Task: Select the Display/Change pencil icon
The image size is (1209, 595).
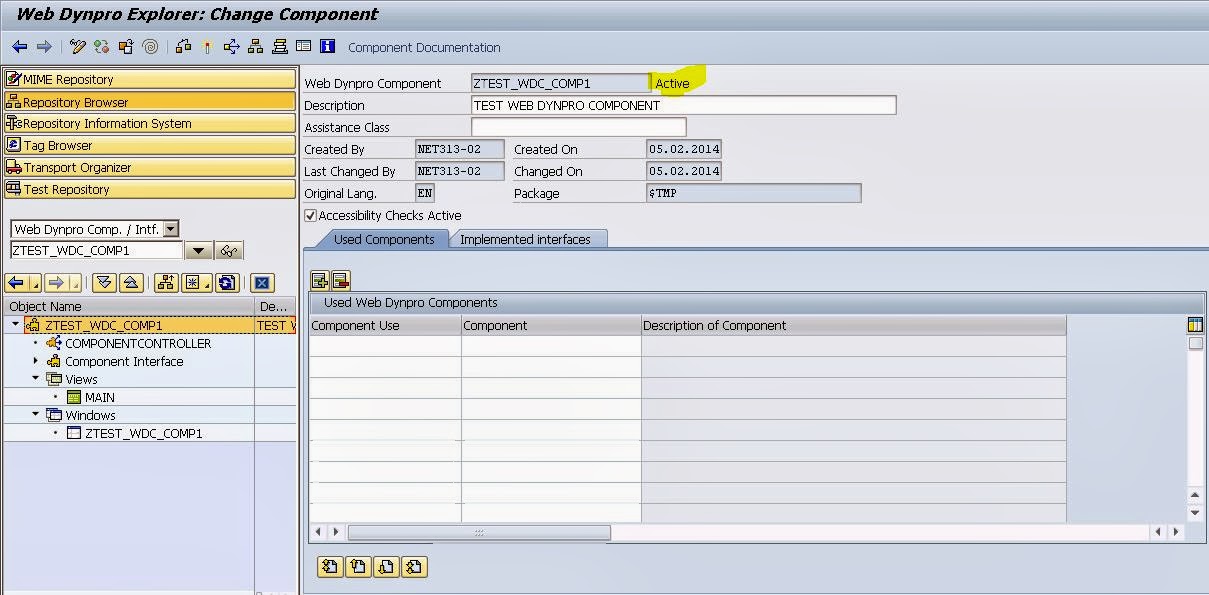Action: coord(77,47)
